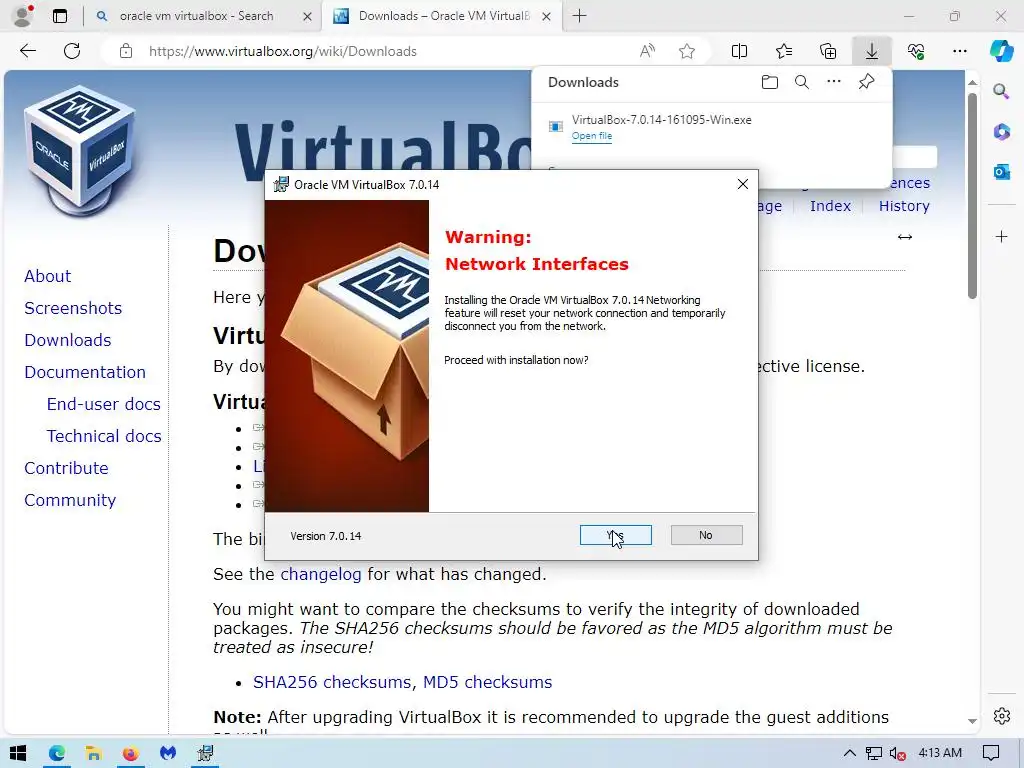
Task: Open sidebar settings gear icon
Action: [x=1001, y=716]
